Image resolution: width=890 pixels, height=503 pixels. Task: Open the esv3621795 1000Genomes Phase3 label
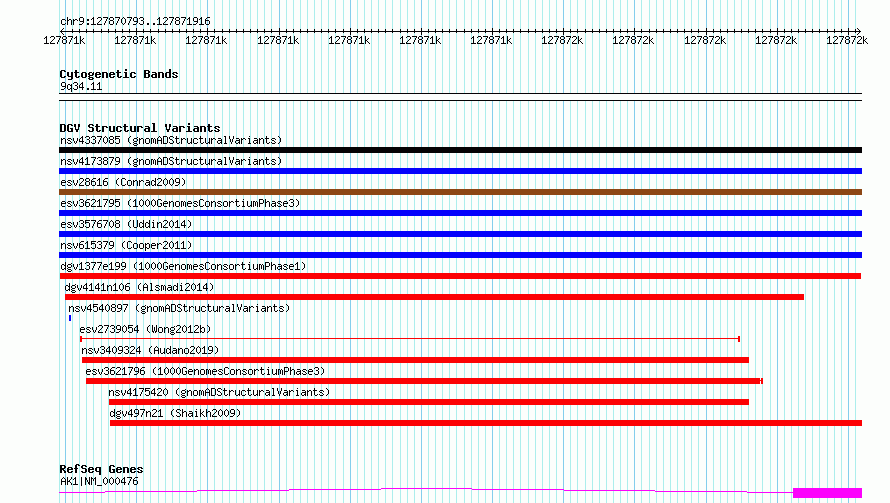coord(180,203)
